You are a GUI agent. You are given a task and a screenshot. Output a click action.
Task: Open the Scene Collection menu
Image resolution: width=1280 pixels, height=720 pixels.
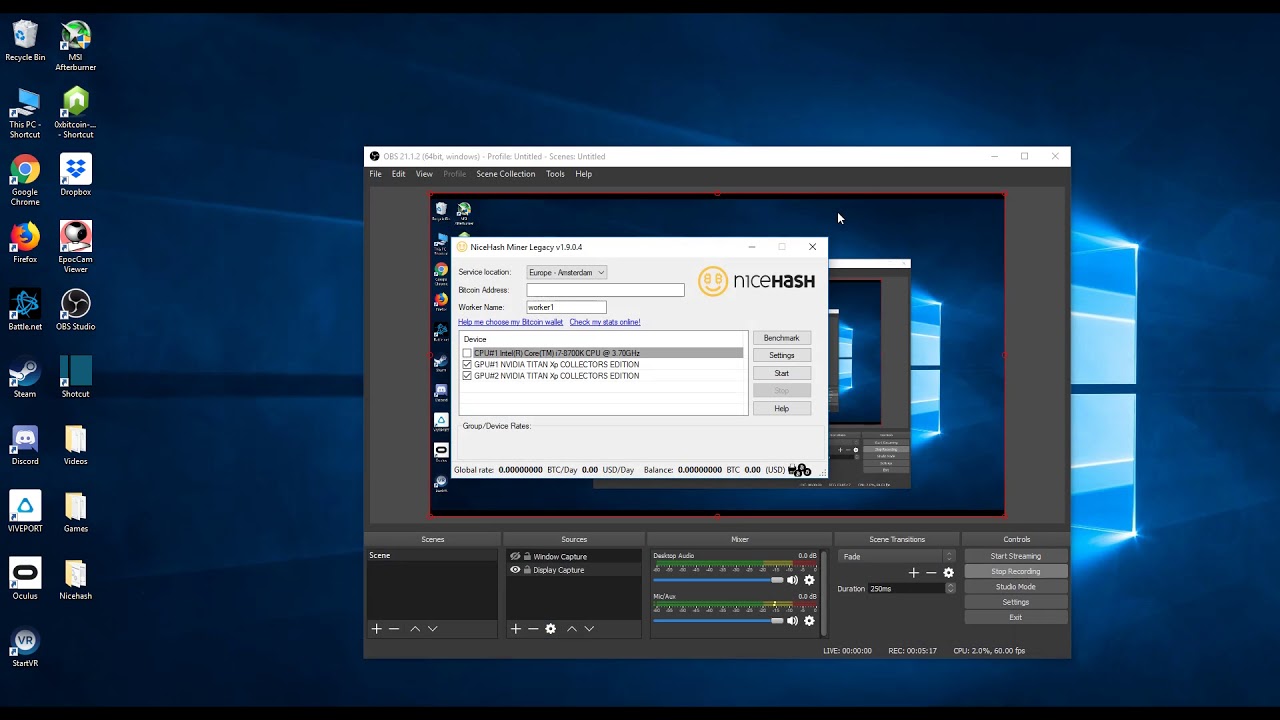[505, 174]
